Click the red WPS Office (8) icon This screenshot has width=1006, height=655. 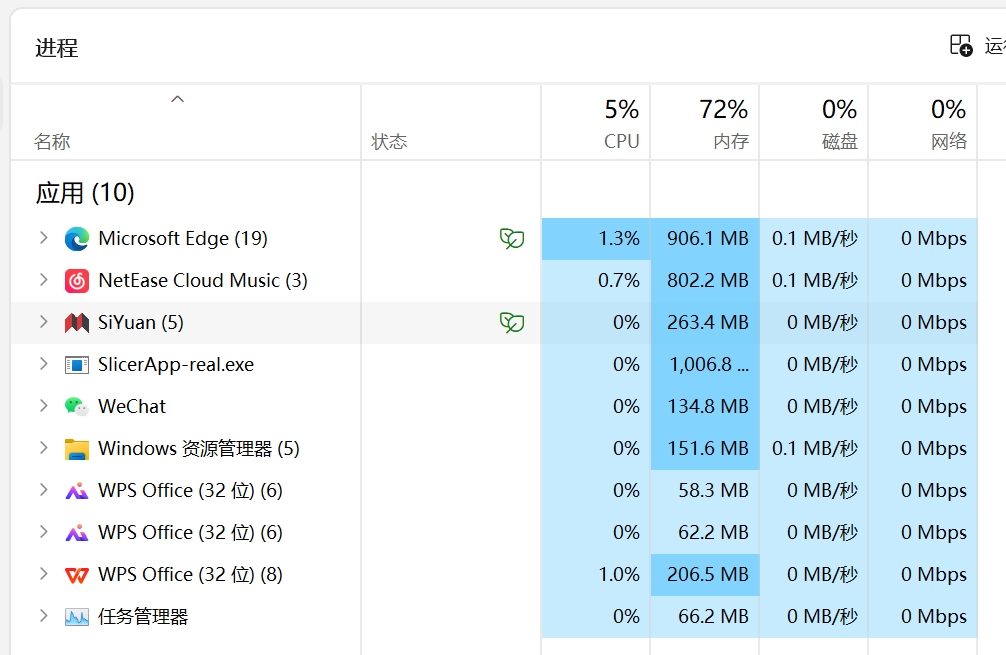(x=77, y=575)
